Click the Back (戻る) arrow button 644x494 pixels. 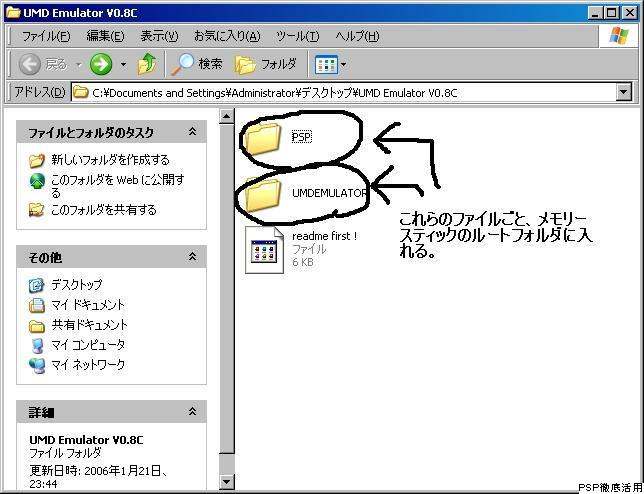click(30, 64)
